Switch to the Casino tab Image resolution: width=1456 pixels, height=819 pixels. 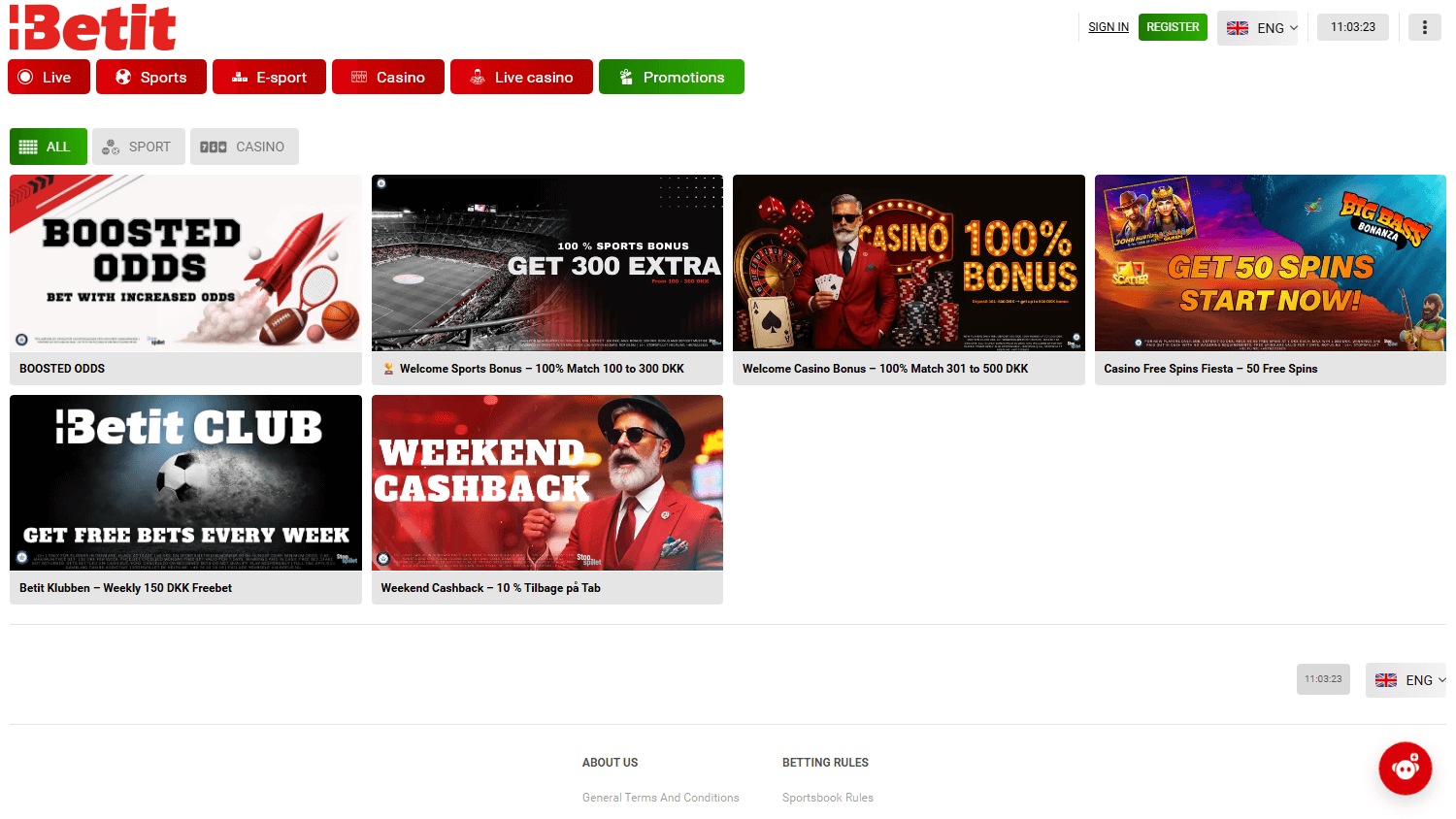[x=387, y=77]
